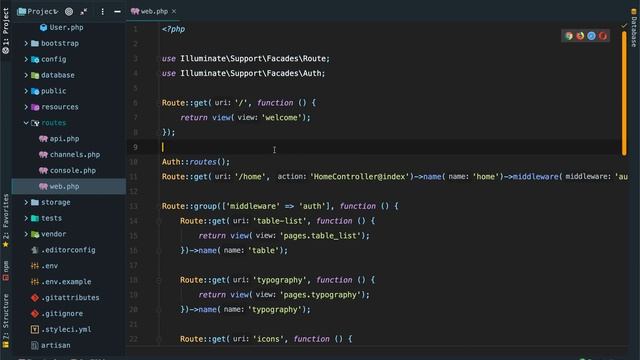Collapse the routes folder
The height and width of the screenshot is (360, 640).
(26, 123)
